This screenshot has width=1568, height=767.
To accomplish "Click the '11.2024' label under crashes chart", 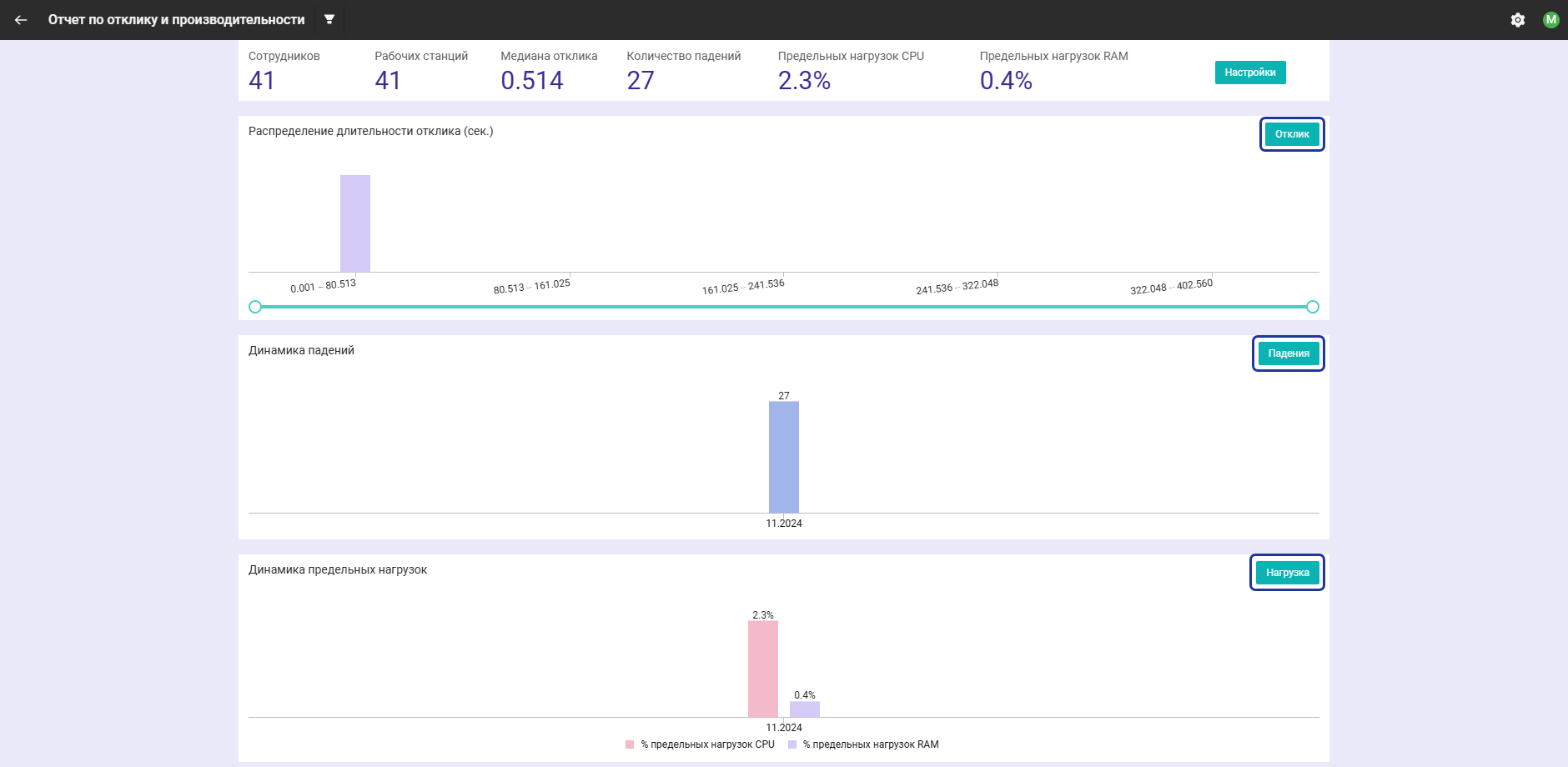I will click(x=784, y=524).
